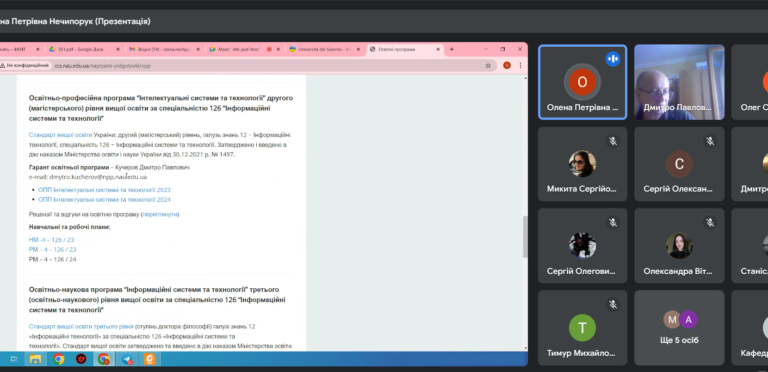Viewport: 768px width, 372px height.
Task: Click the scroll-down arrow of the page scrollbar
Action: point(525,348)
